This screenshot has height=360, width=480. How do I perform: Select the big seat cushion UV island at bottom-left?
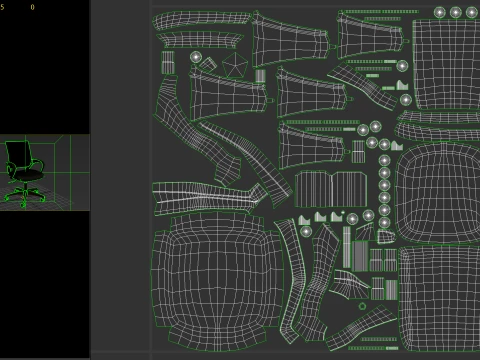(x=217, y=282)
